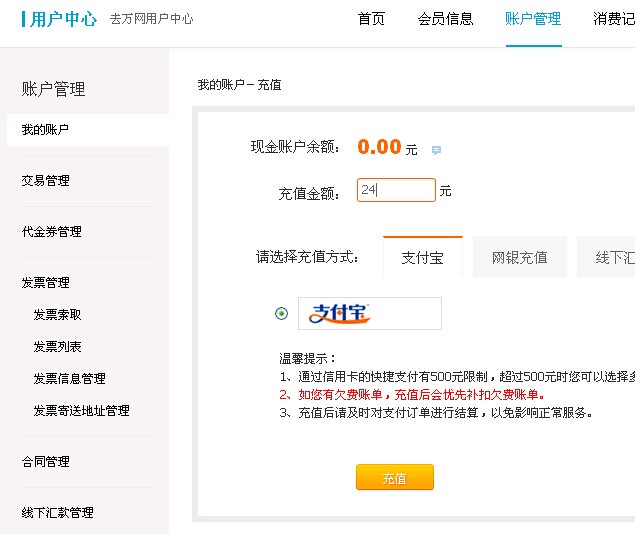Click the balance info comment icon
The width and height of the screenshot is (635, 534).
(436, 150)
